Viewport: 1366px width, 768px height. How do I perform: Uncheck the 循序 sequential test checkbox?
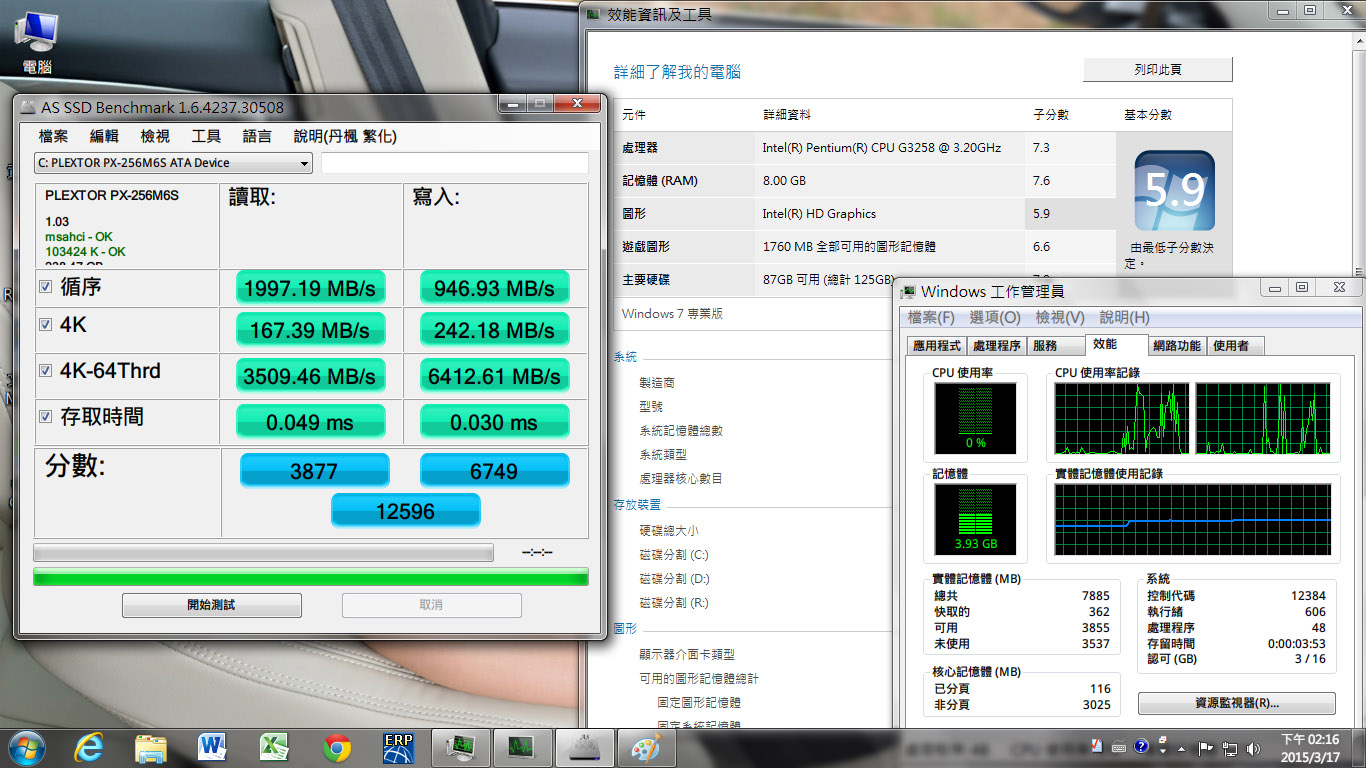point(45,287)
